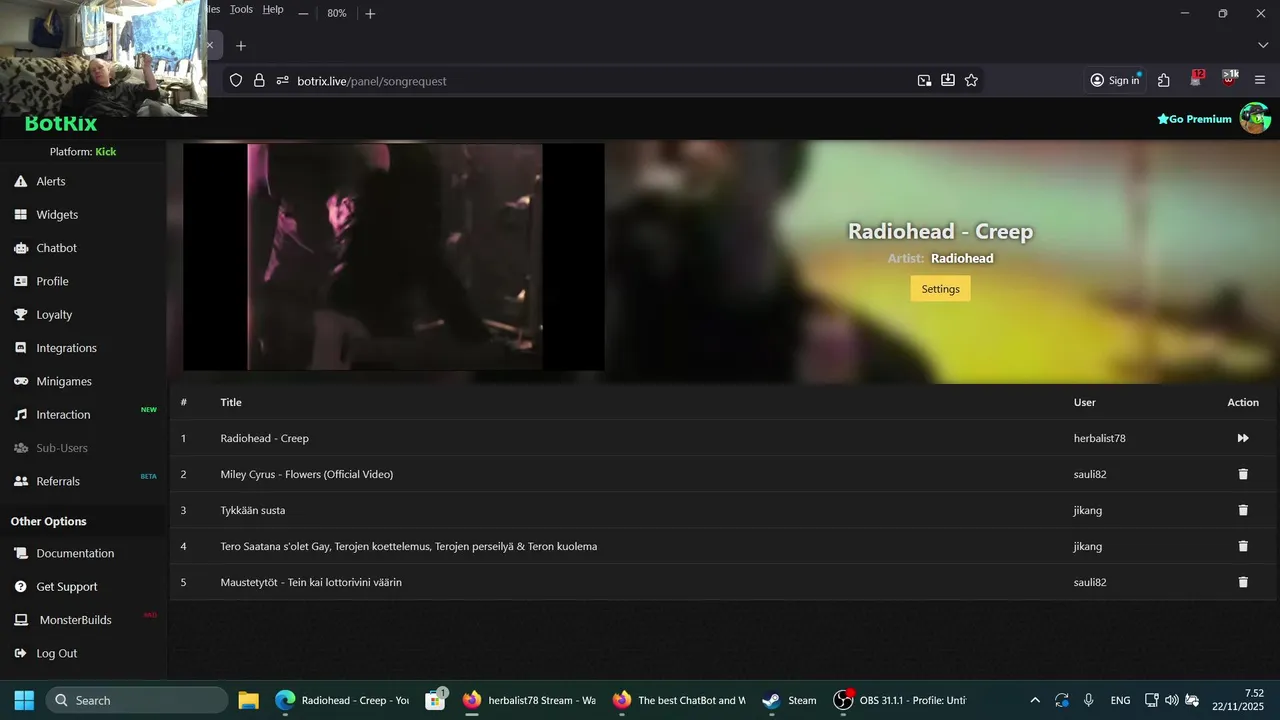This screenshot has height=720, width=1280.
Task: Open the volume speaker tray icon
Action: [1171, 700]
